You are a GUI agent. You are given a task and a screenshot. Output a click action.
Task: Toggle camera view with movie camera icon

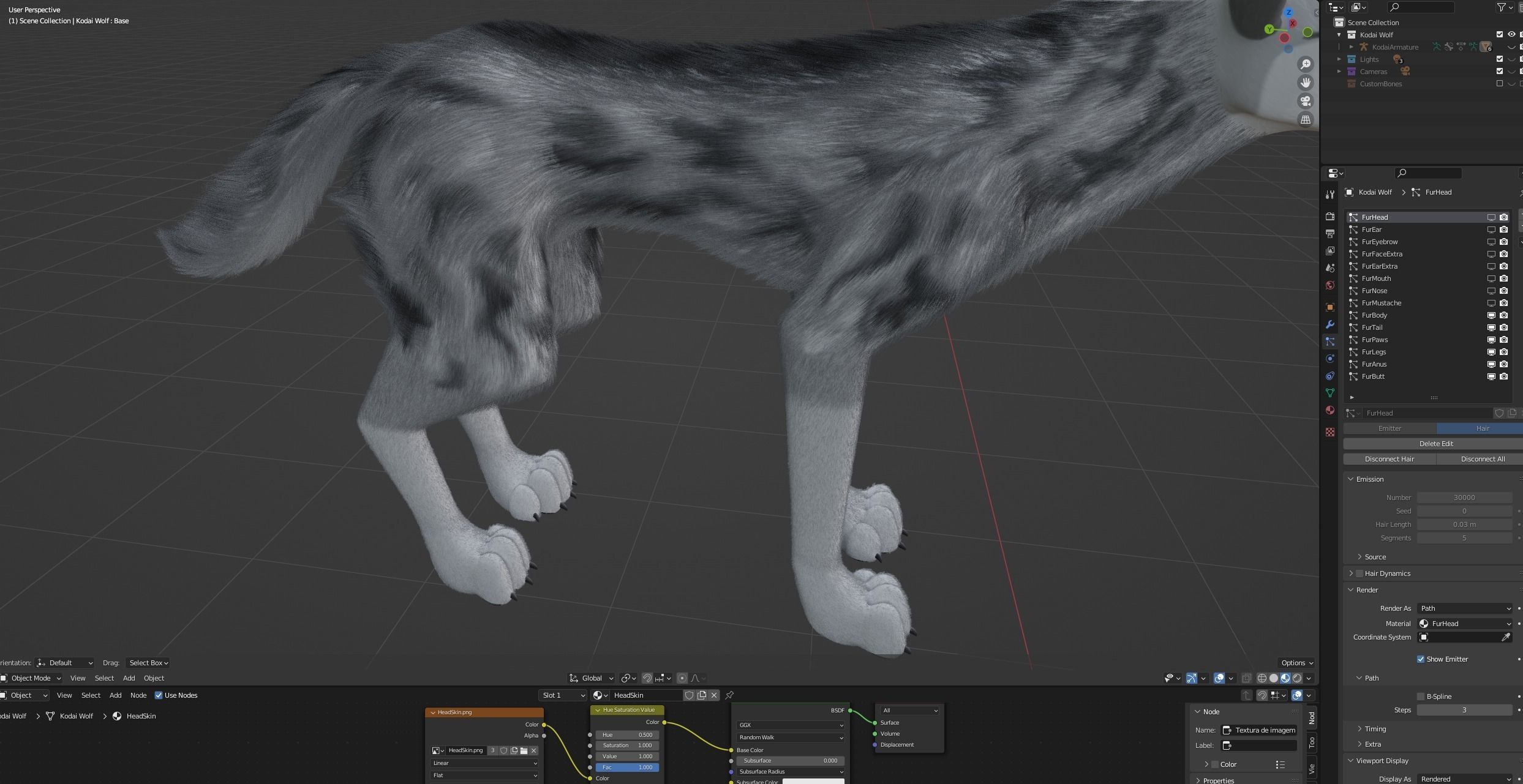click(x=1306, y=101)
